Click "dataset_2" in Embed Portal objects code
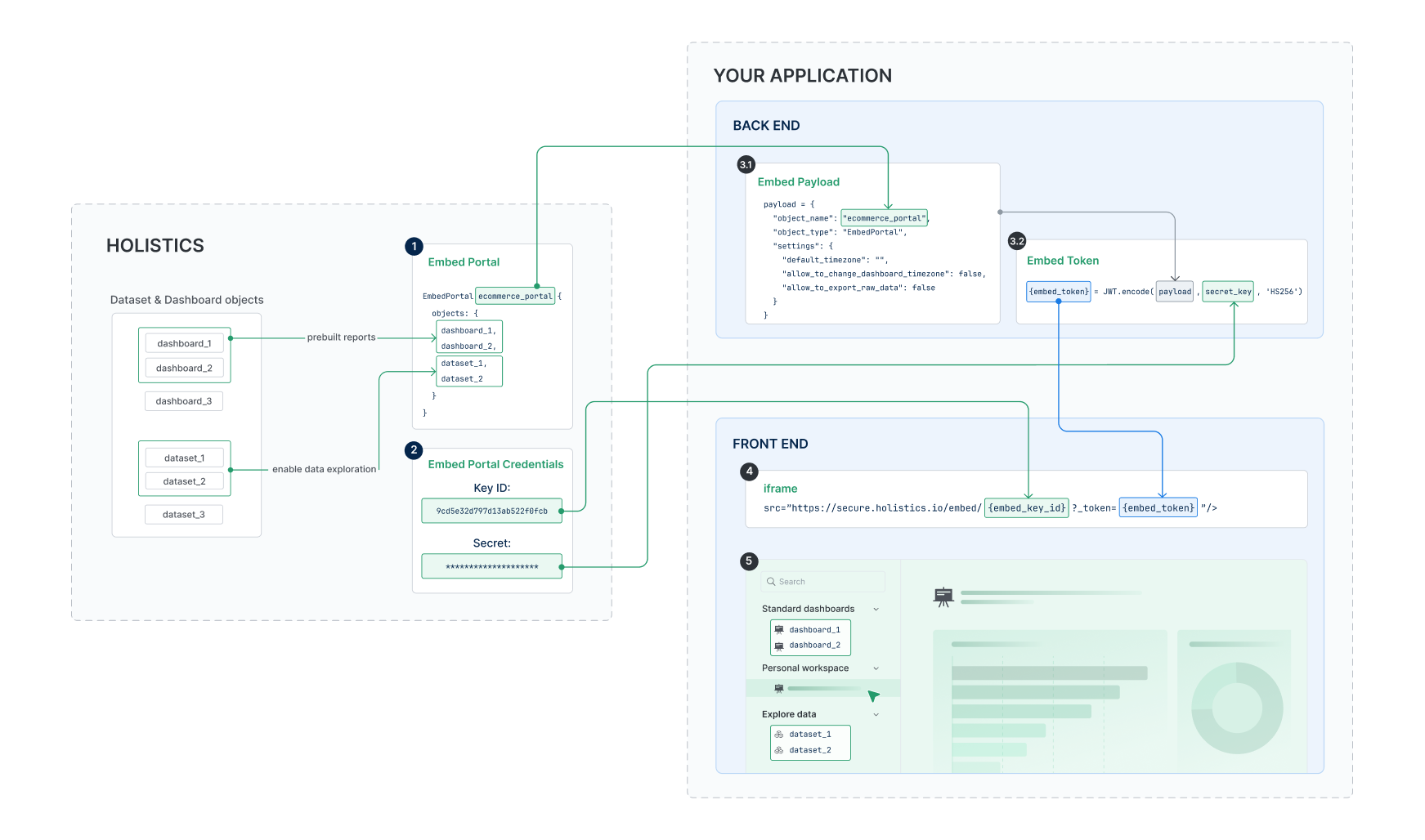Image resolution: width=1425 pixels, height=840 pixels. [462, 379]
